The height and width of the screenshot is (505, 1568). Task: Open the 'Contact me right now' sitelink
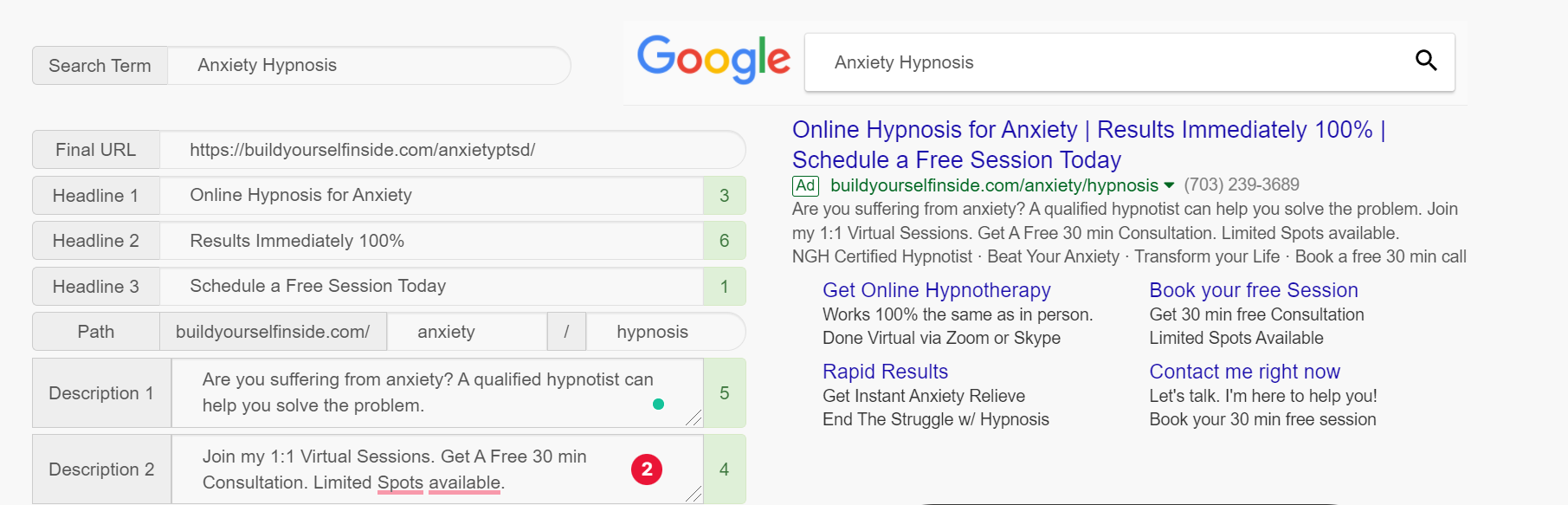click(x=1244, y=372)
